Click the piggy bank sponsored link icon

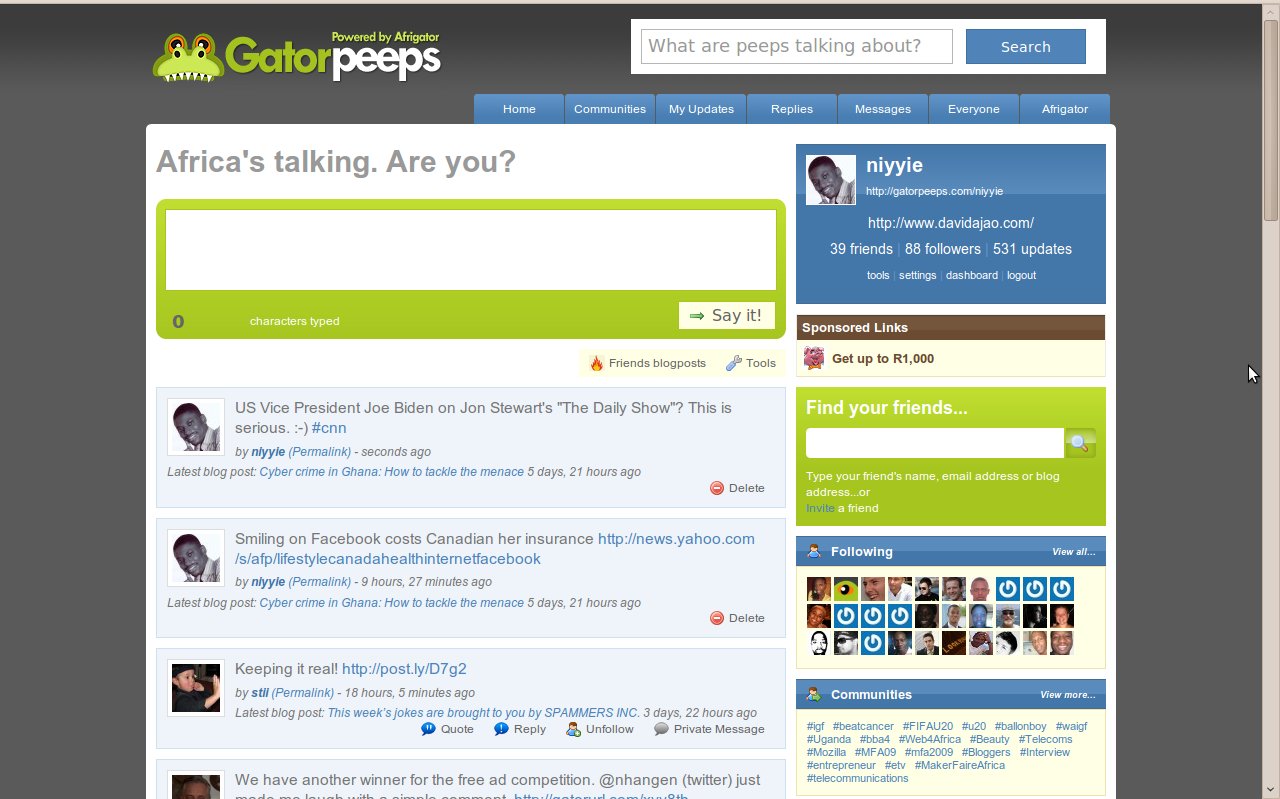click(x=813, y=358)
